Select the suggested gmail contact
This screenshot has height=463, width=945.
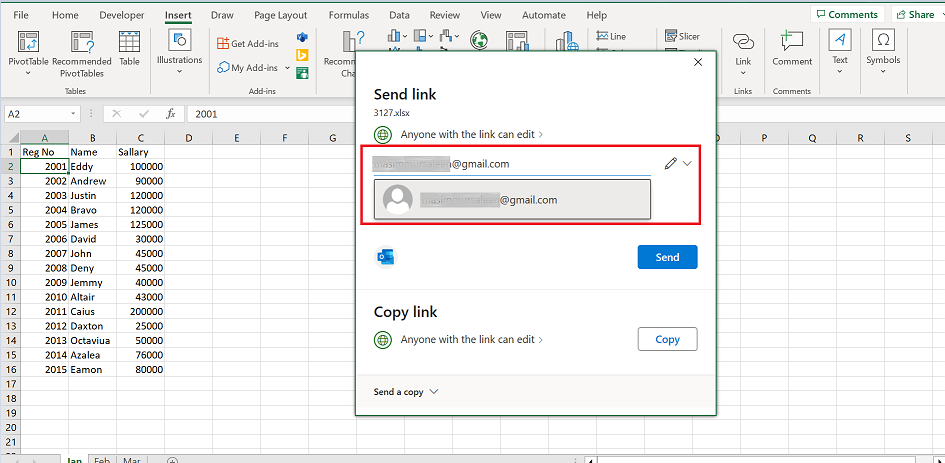pos(512,200)
